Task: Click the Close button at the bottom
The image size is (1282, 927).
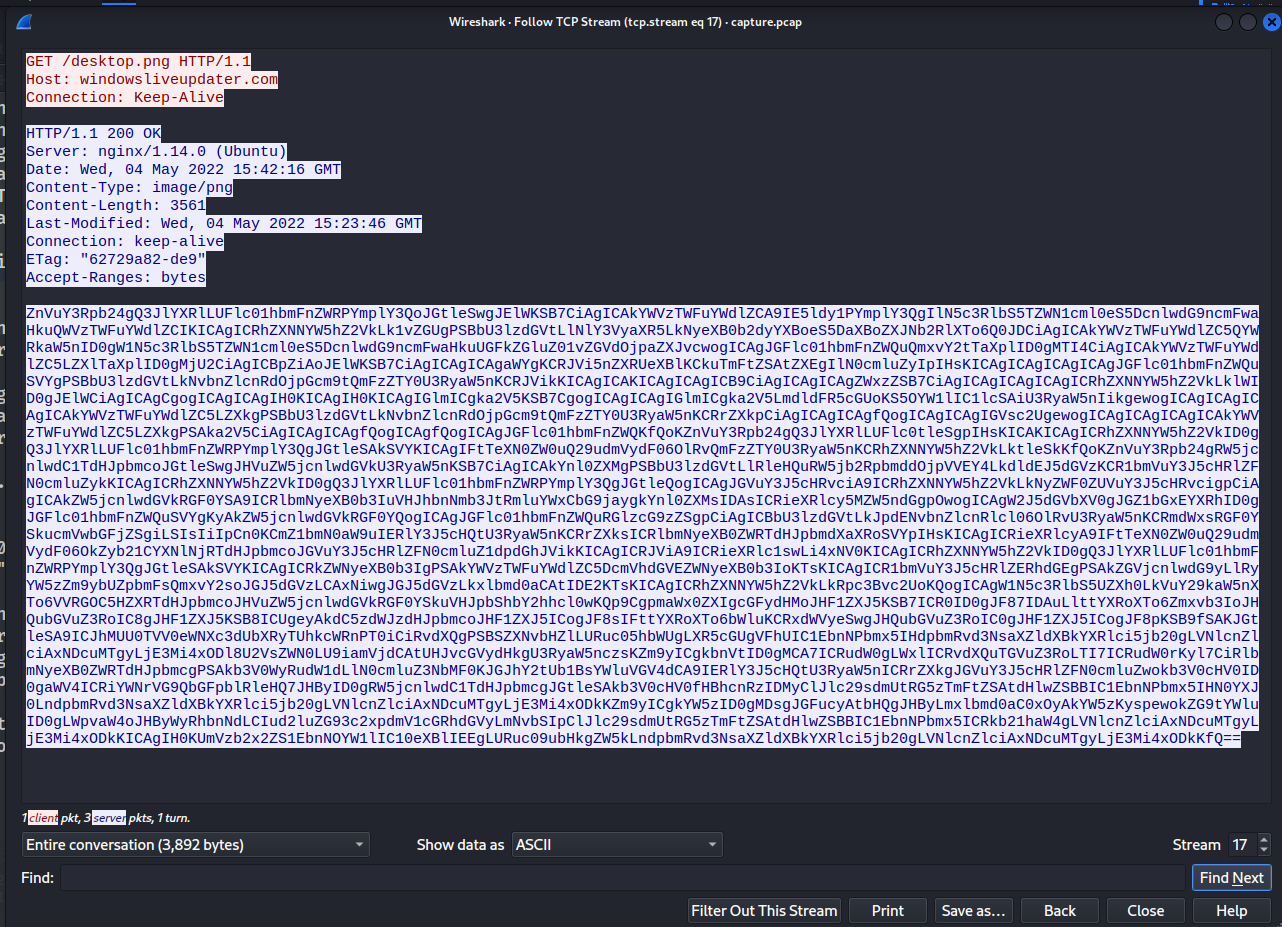Action: tap(1146, 910)
